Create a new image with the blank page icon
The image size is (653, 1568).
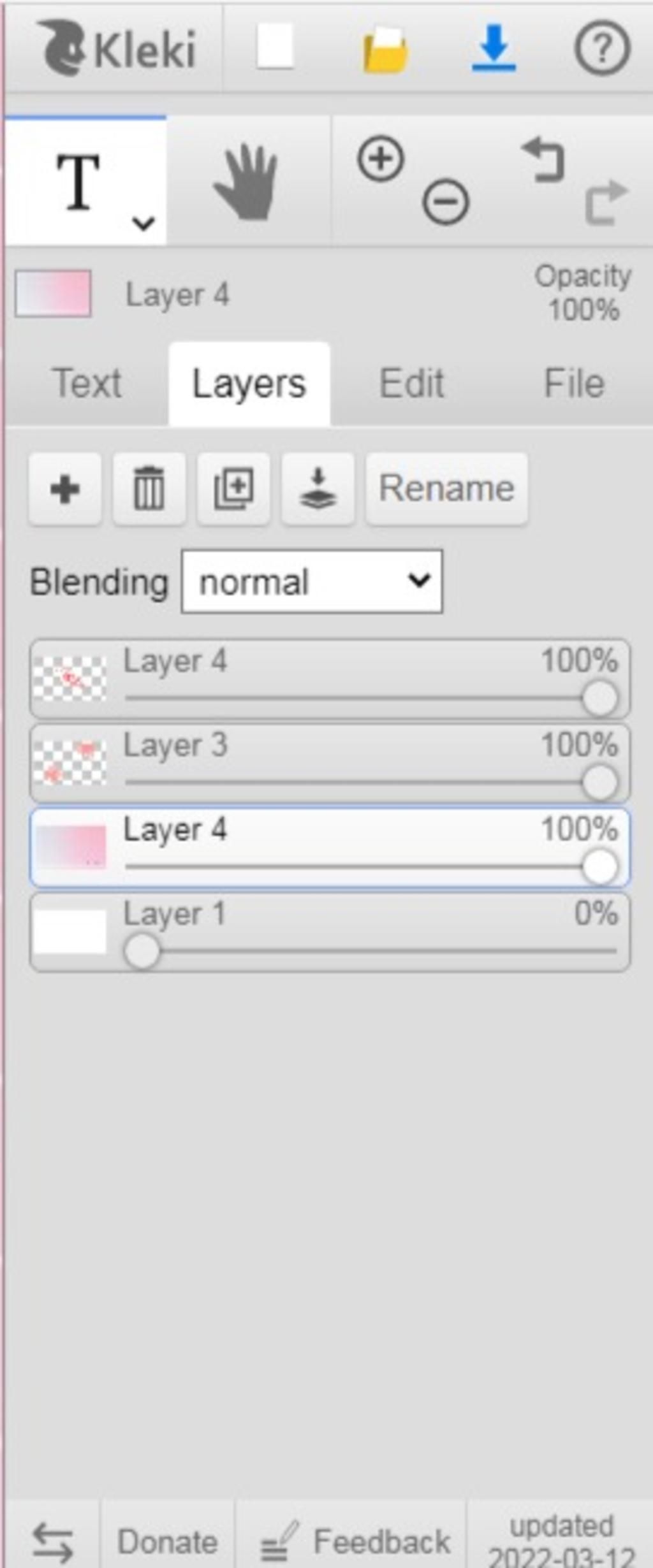(275, 46)
